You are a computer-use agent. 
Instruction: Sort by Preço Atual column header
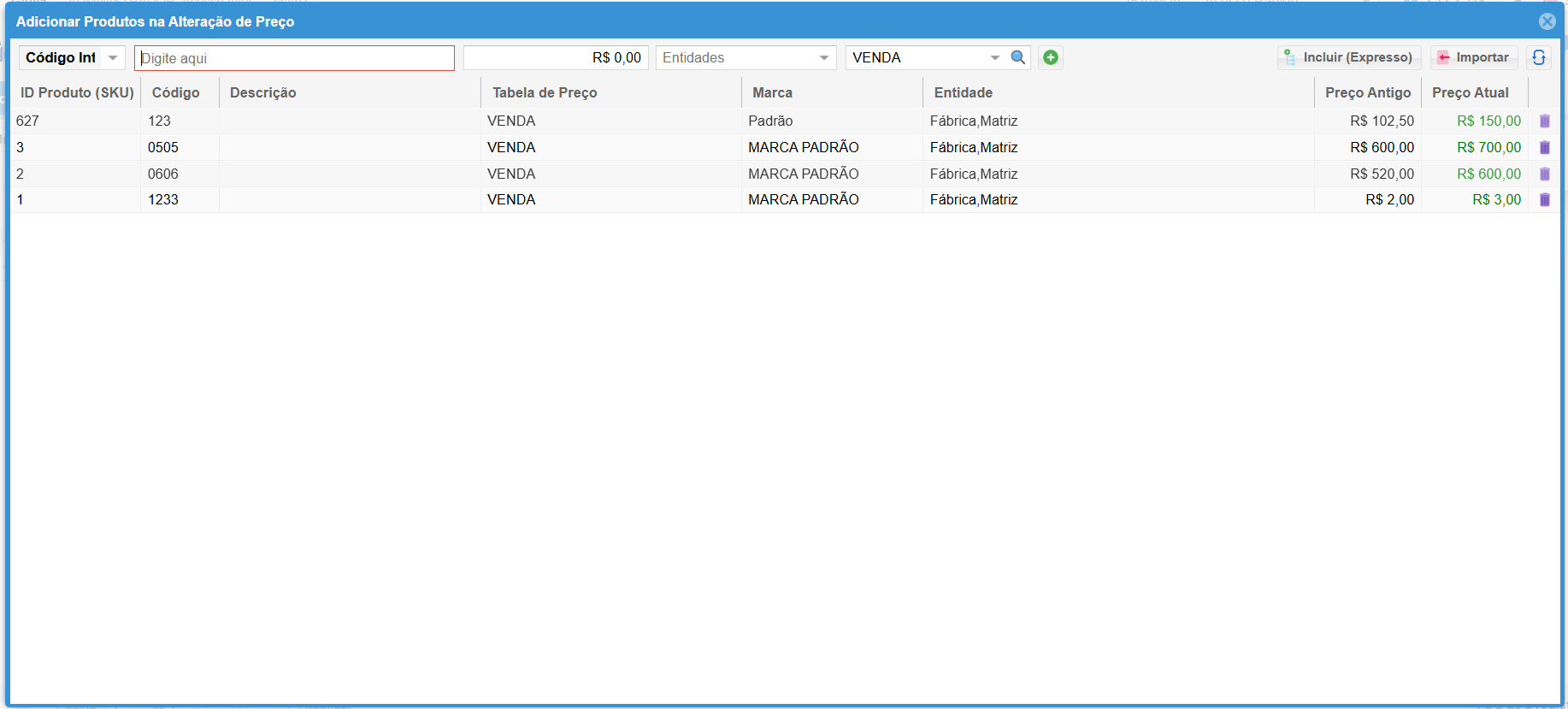click(x=1470, y=92)
